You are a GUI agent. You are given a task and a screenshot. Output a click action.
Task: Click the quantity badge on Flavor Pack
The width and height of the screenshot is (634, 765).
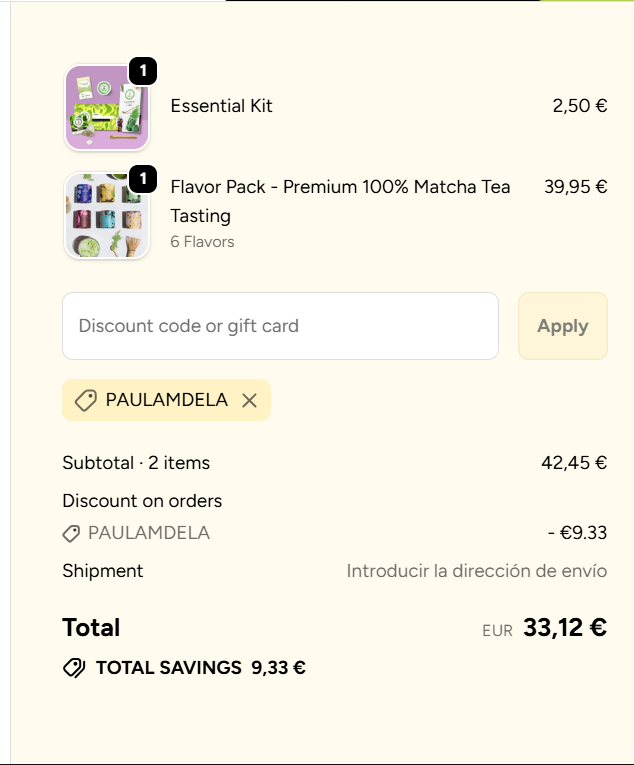tap(143, 179)
